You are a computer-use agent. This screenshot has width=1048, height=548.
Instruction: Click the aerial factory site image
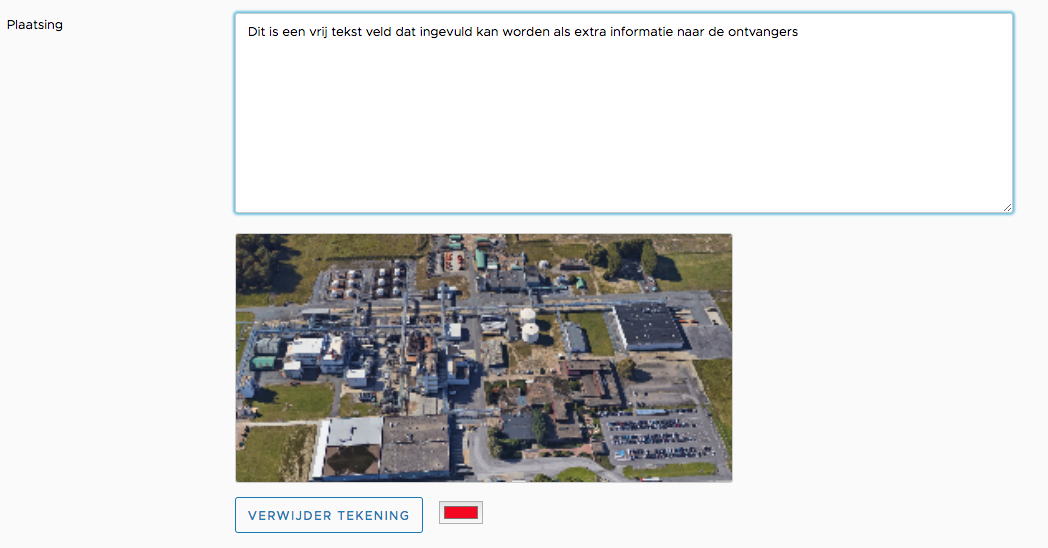(x=483, y=357)
